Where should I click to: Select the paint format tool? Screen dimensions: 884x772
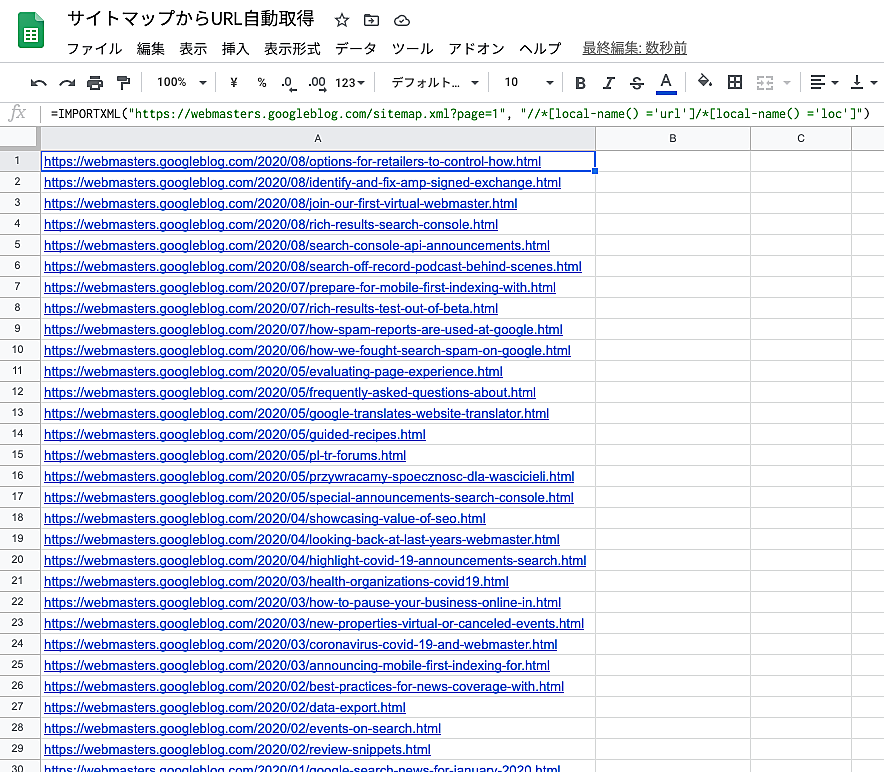pyautogui.click(x=123, y=82)
